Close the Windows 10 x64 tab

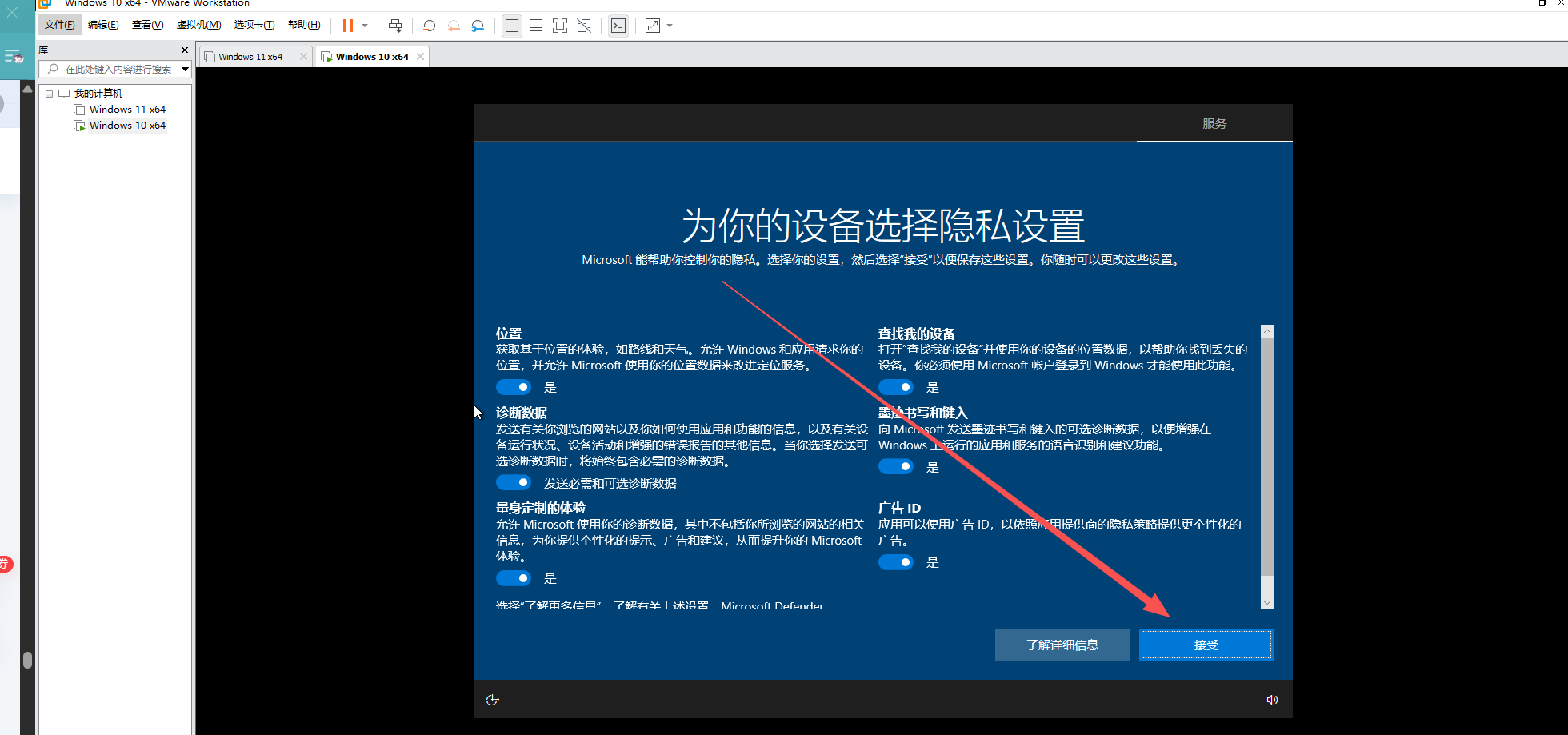420,57
